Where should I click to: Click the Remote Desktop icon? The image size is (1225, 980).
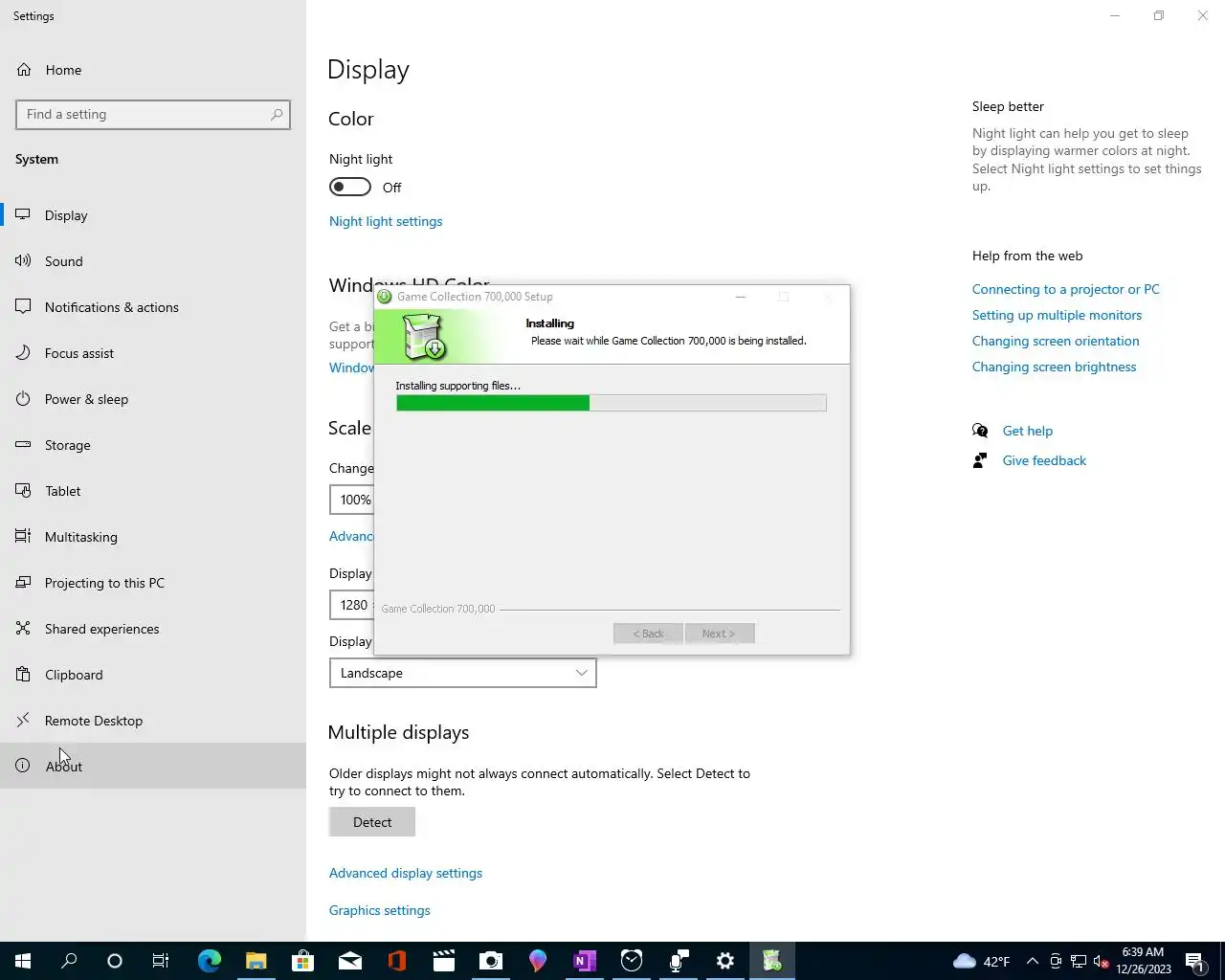coord(23,721)
